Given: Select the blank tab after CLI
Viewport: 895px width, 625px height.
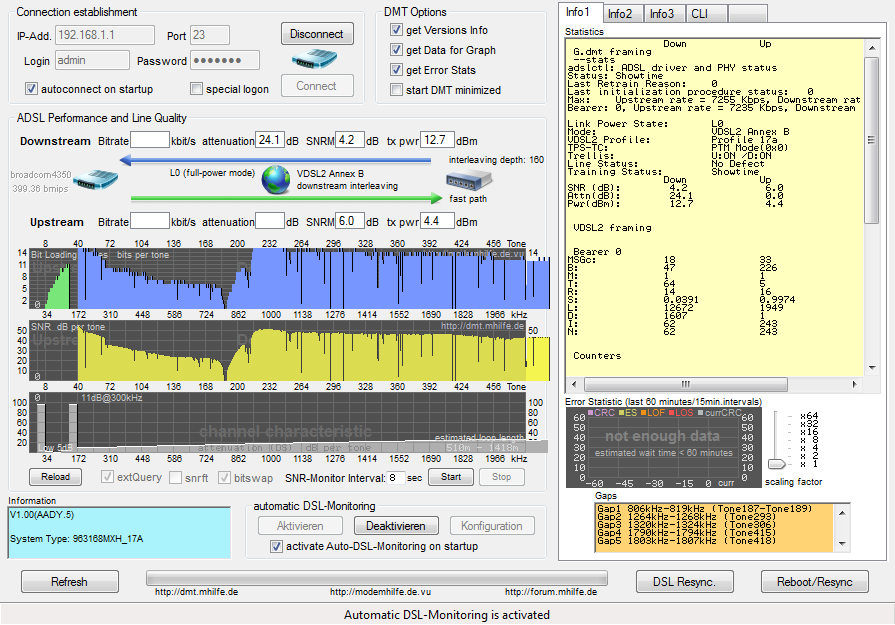Looking at the screenshot, I should [748, 14].
